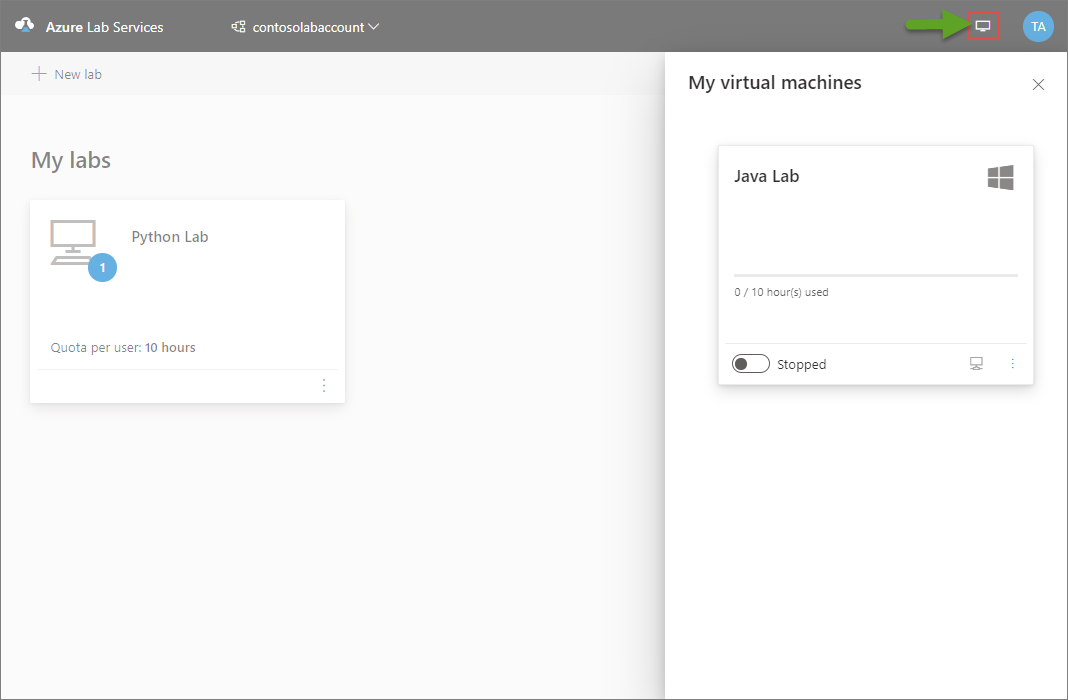The width and height of the screenshot is (1068, 700).
Task: Click the blue badge showing 1 on Python Lab
Action: pyautogui.click(x=101, y=267)
